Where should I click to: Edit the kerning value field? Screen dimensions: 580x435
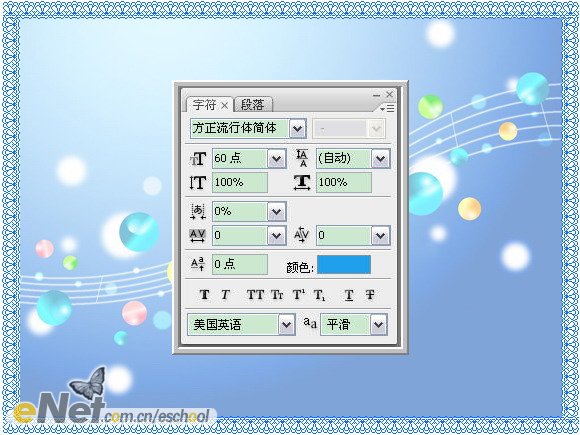pos(344,235)
